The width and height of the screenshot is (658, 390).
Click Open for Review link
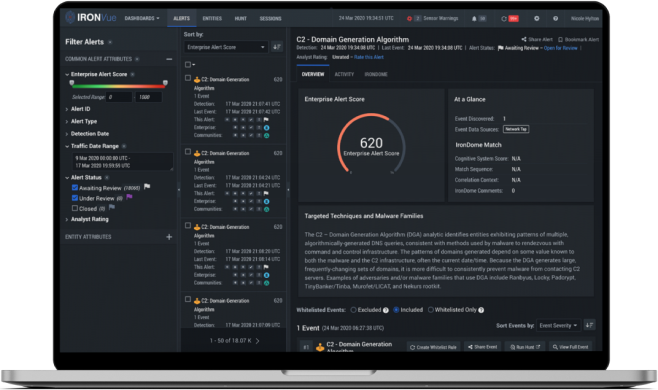point(561,48)
